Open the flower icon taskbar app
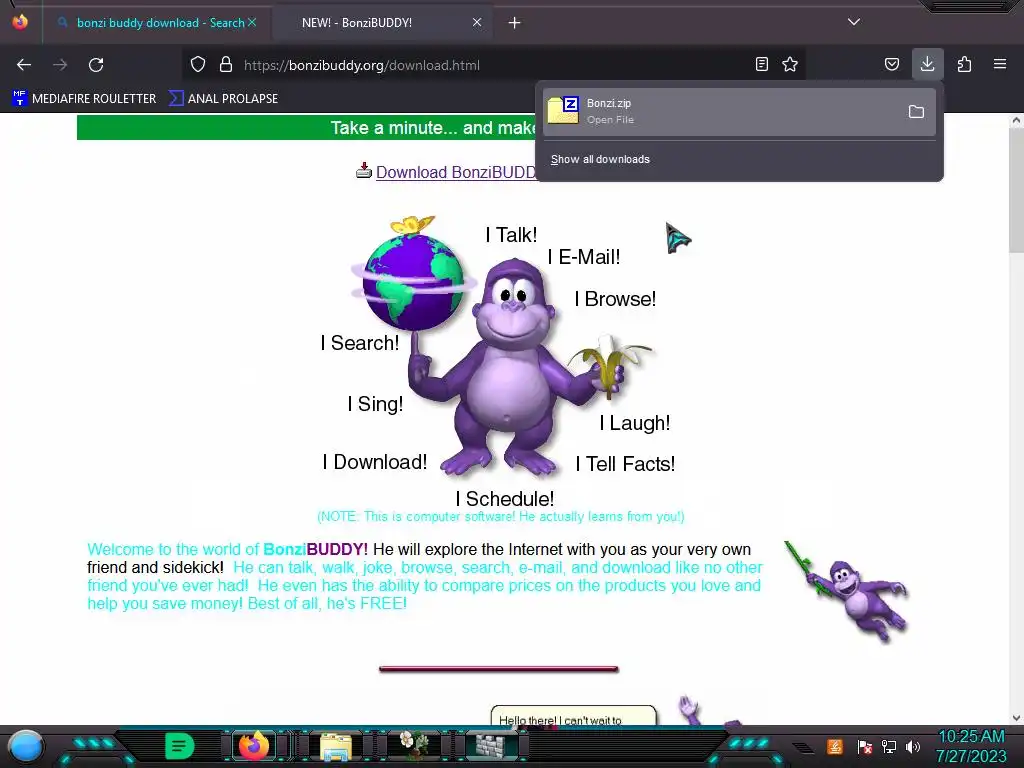Screen dimensions: 1024x768 point(414,744)
